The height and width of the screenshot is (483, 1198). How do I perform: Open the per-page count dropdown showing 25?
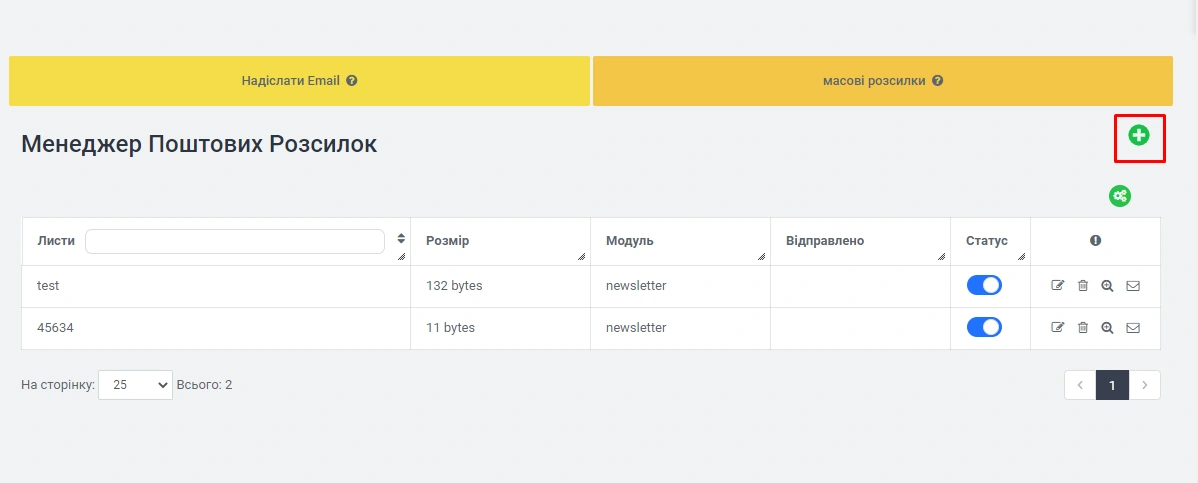(x=135, y=385)
